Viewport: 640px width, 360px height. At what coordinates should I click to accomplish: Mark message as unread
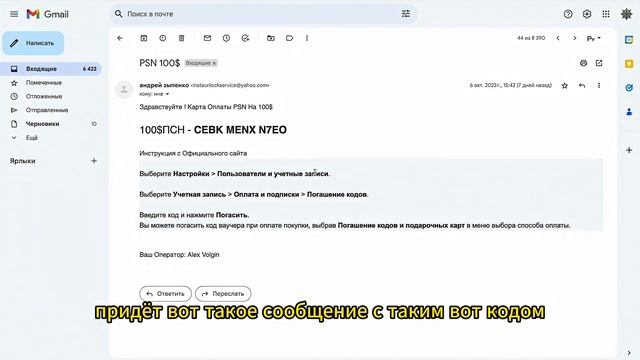[x=207, y=38]
